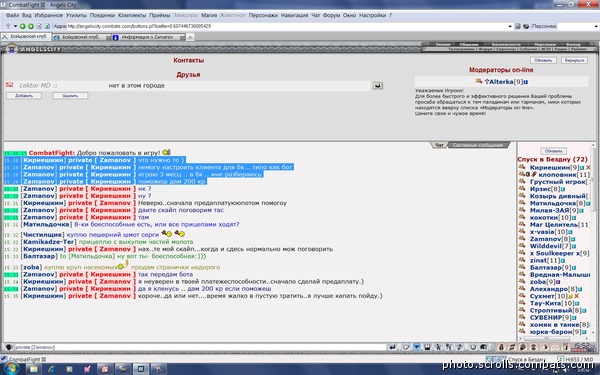The image size is (600, 375).
Task: Click the fourth pink-background toolbar icon
Action: [533, 347]
